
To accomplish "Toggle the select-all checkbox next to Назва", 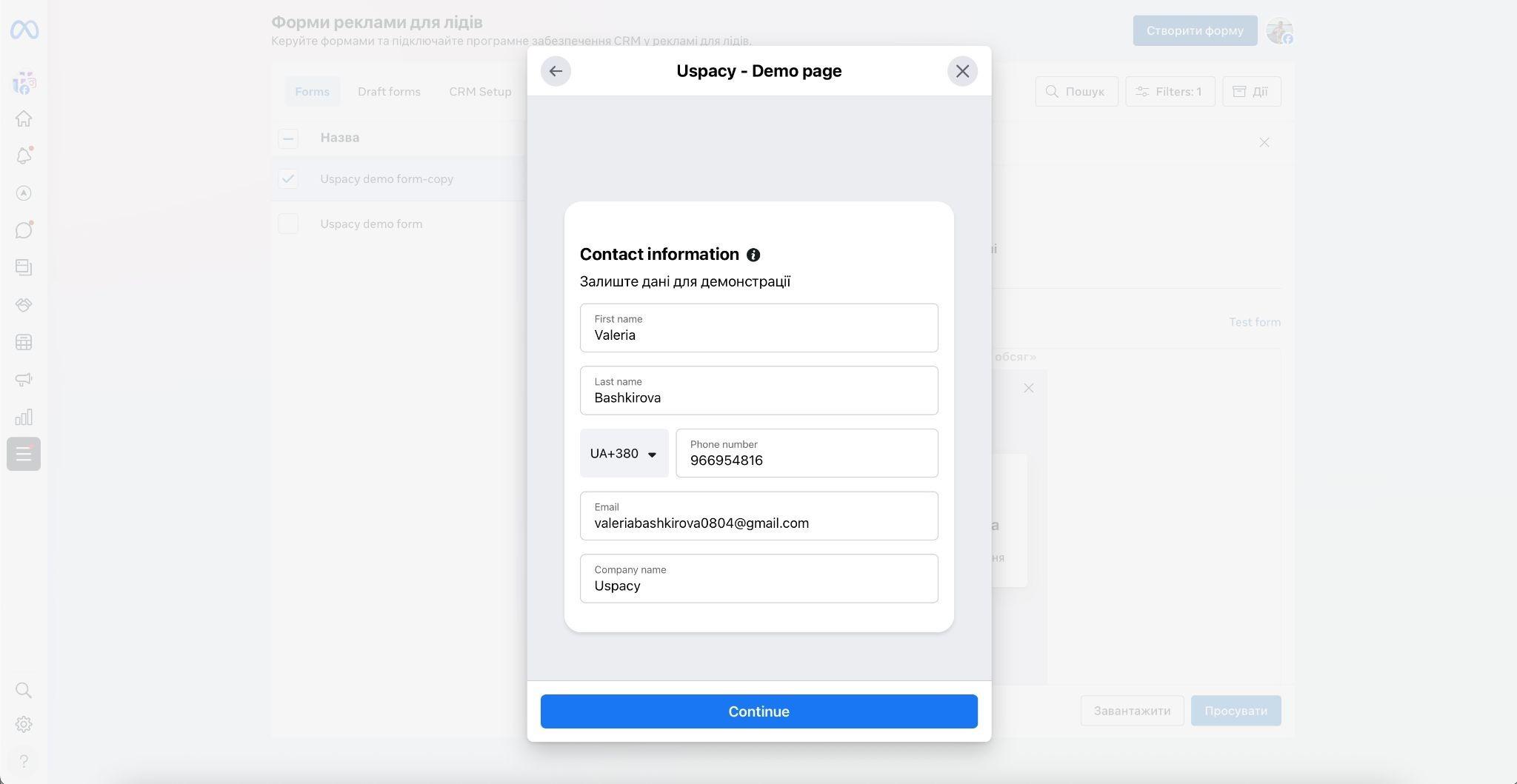I will point(288,138).
